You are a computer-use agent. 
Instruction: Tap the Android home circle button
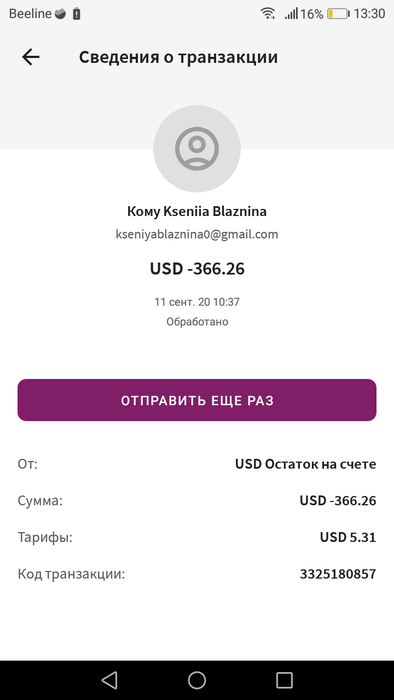click(197, 680)
